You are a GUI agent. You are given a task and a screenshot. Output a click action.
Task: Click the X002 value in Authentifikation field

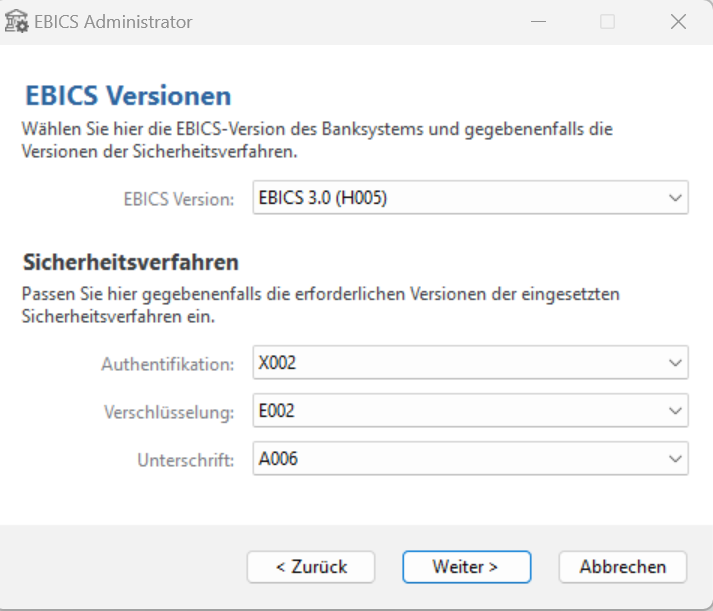pos(277,363)
